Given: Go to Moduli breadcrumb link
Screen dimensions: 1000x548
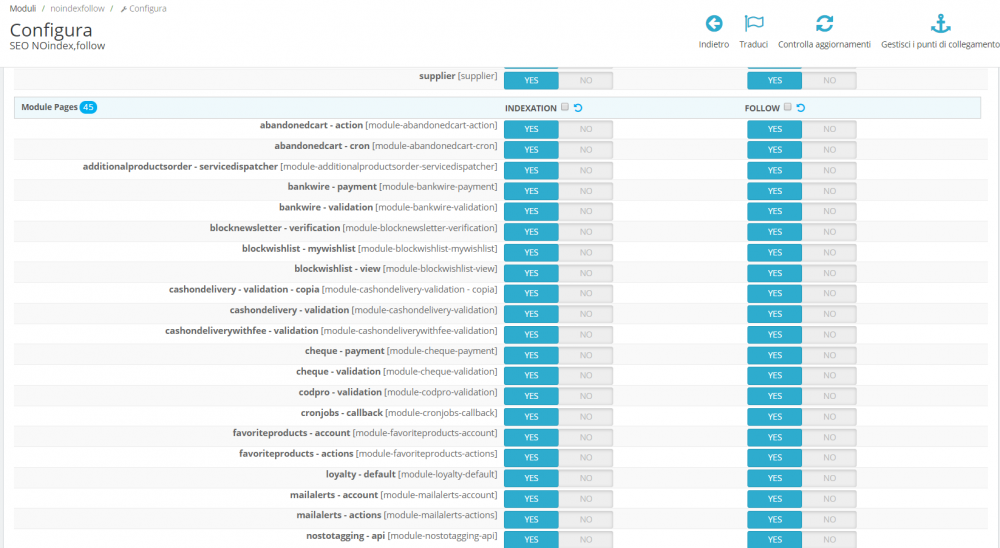Looking at the screenshot, I should coord(22,8).
